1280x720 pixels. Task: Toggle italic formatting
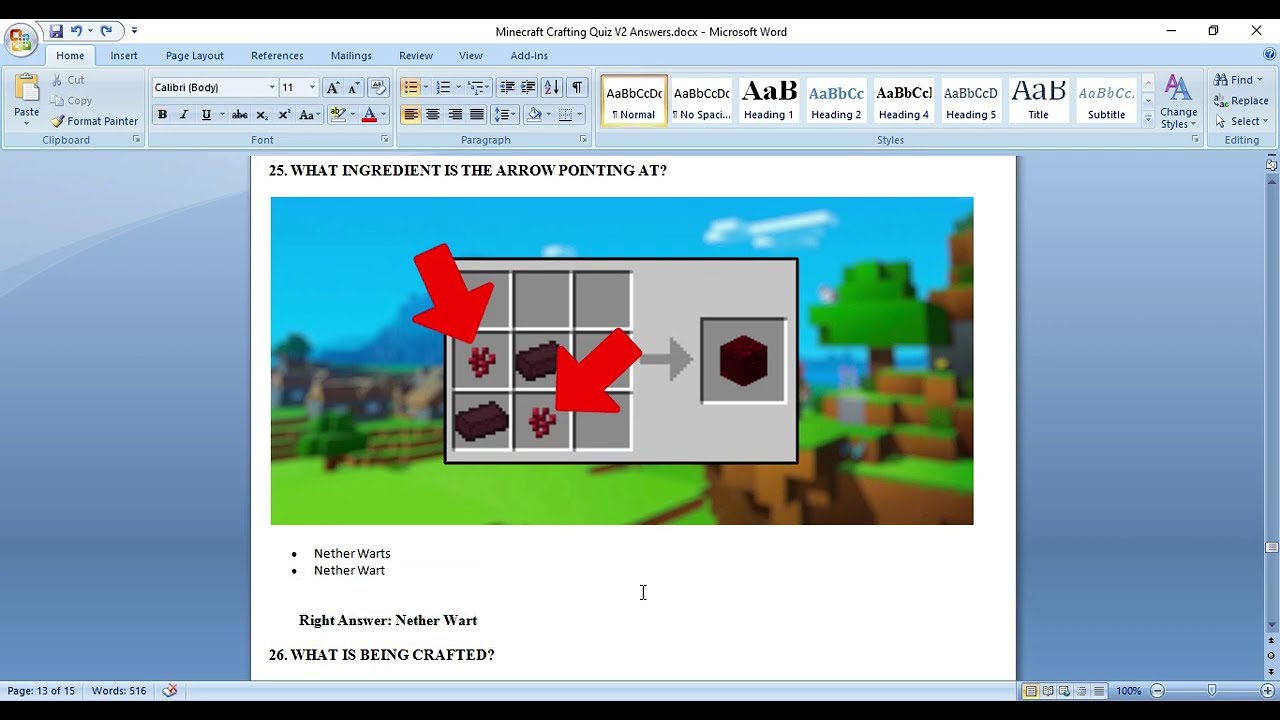183,115
